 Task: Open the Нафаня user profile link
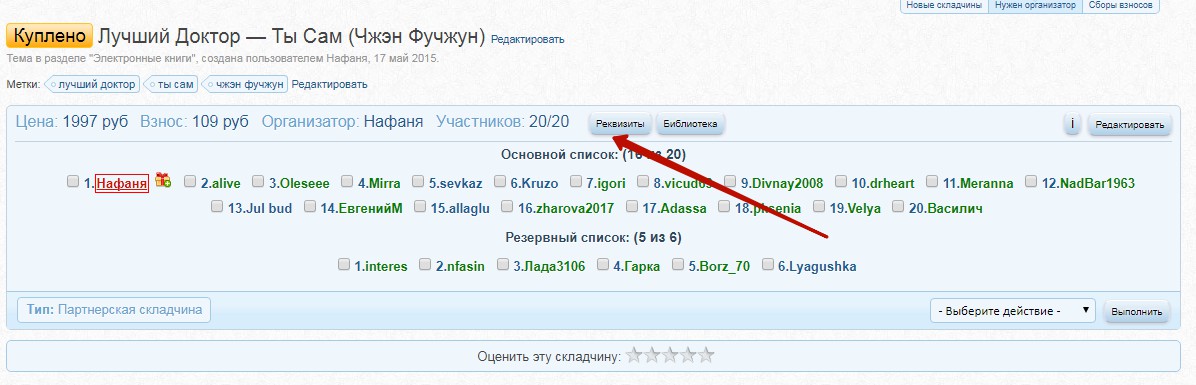122,184
